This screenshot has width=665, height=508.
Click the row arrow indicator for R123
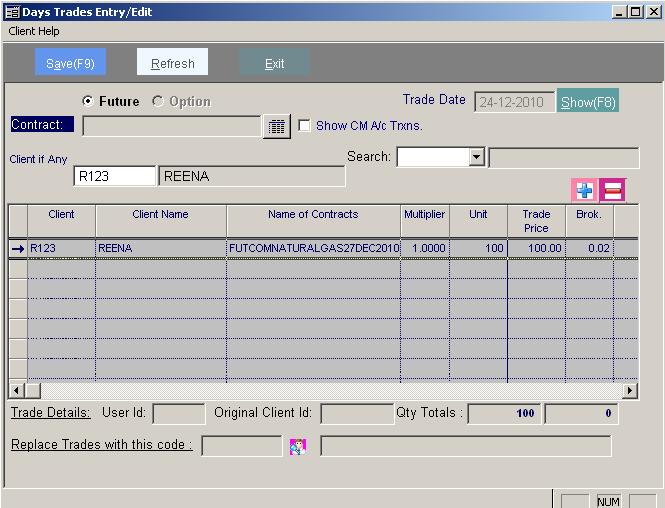coord(18,248)
